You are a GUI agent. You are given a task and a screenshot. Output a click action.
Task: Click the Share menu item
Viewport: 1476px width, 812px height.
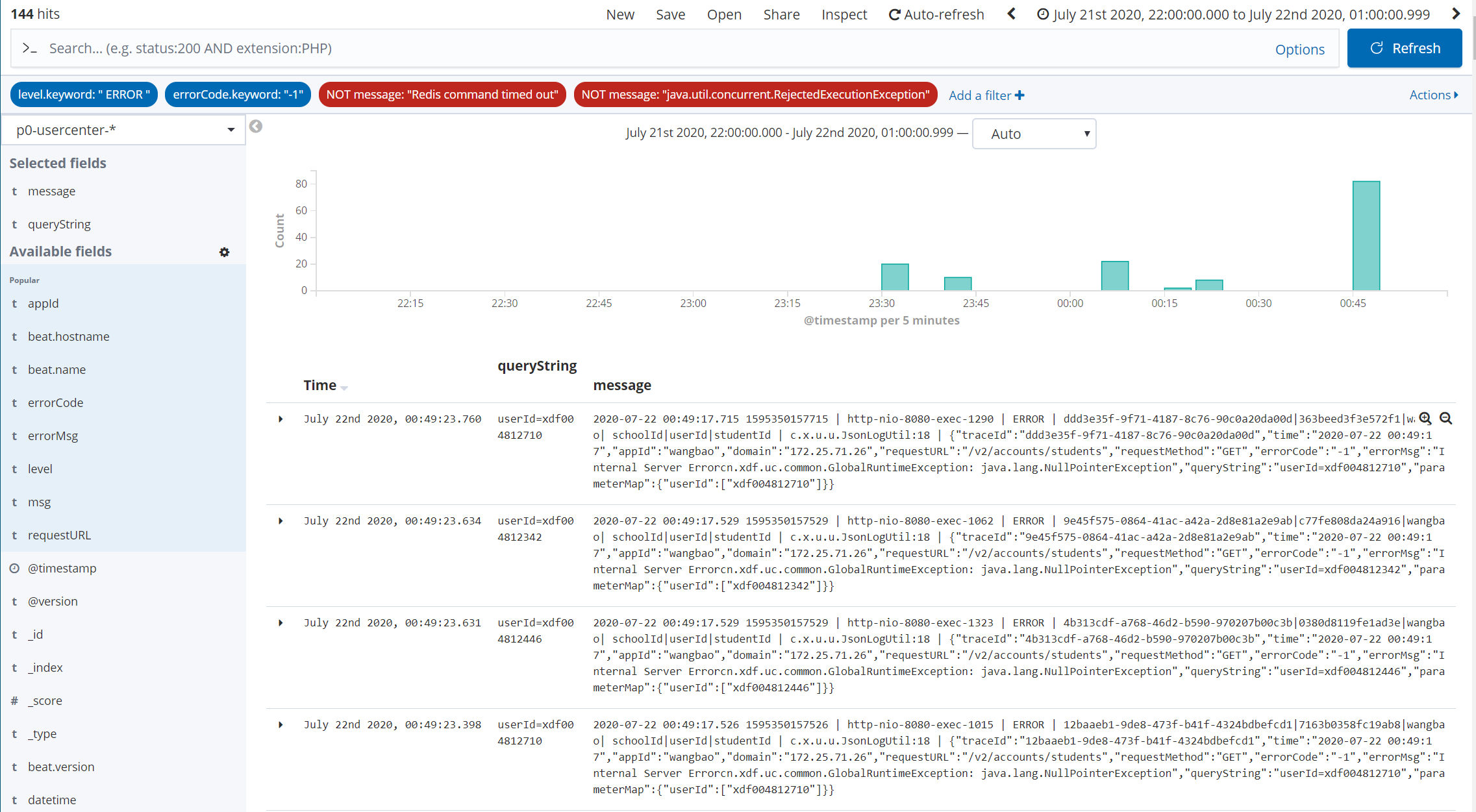click(x=781, y=14)
